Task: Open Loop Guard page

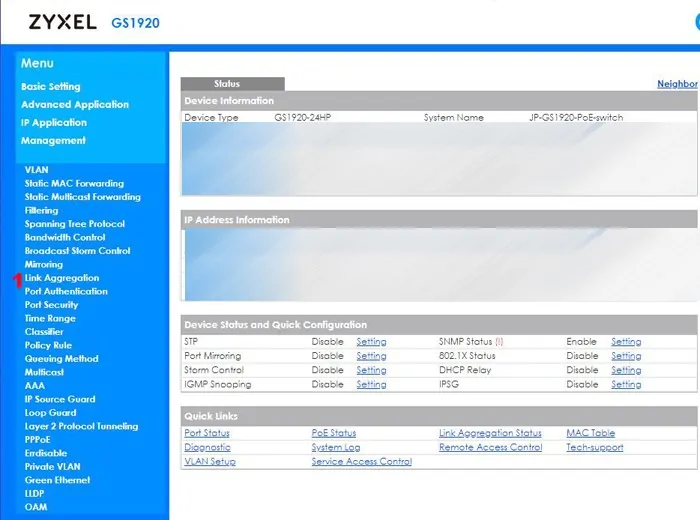Action: point(50,412)
